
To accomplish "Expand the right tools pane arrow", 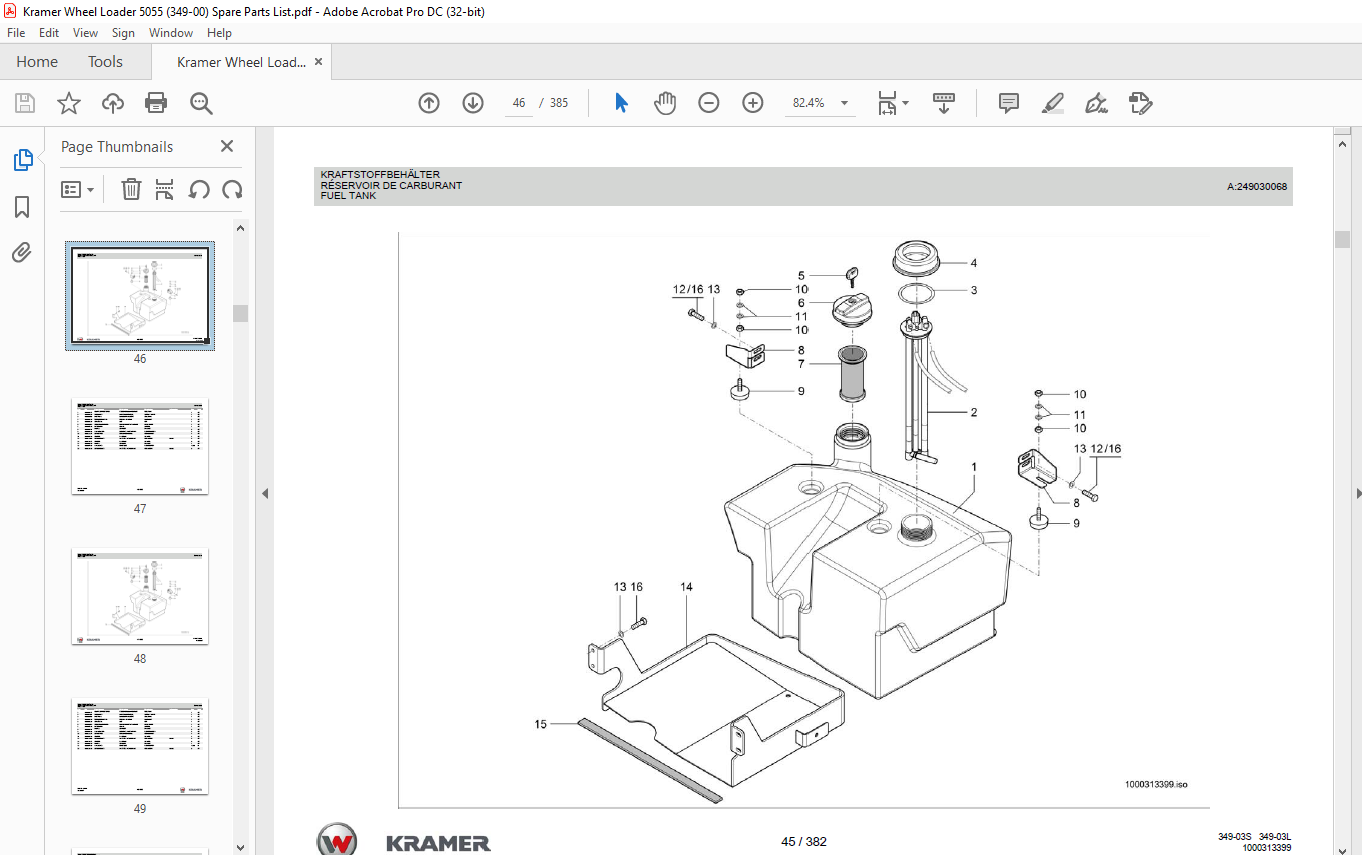I will 1358,493.
